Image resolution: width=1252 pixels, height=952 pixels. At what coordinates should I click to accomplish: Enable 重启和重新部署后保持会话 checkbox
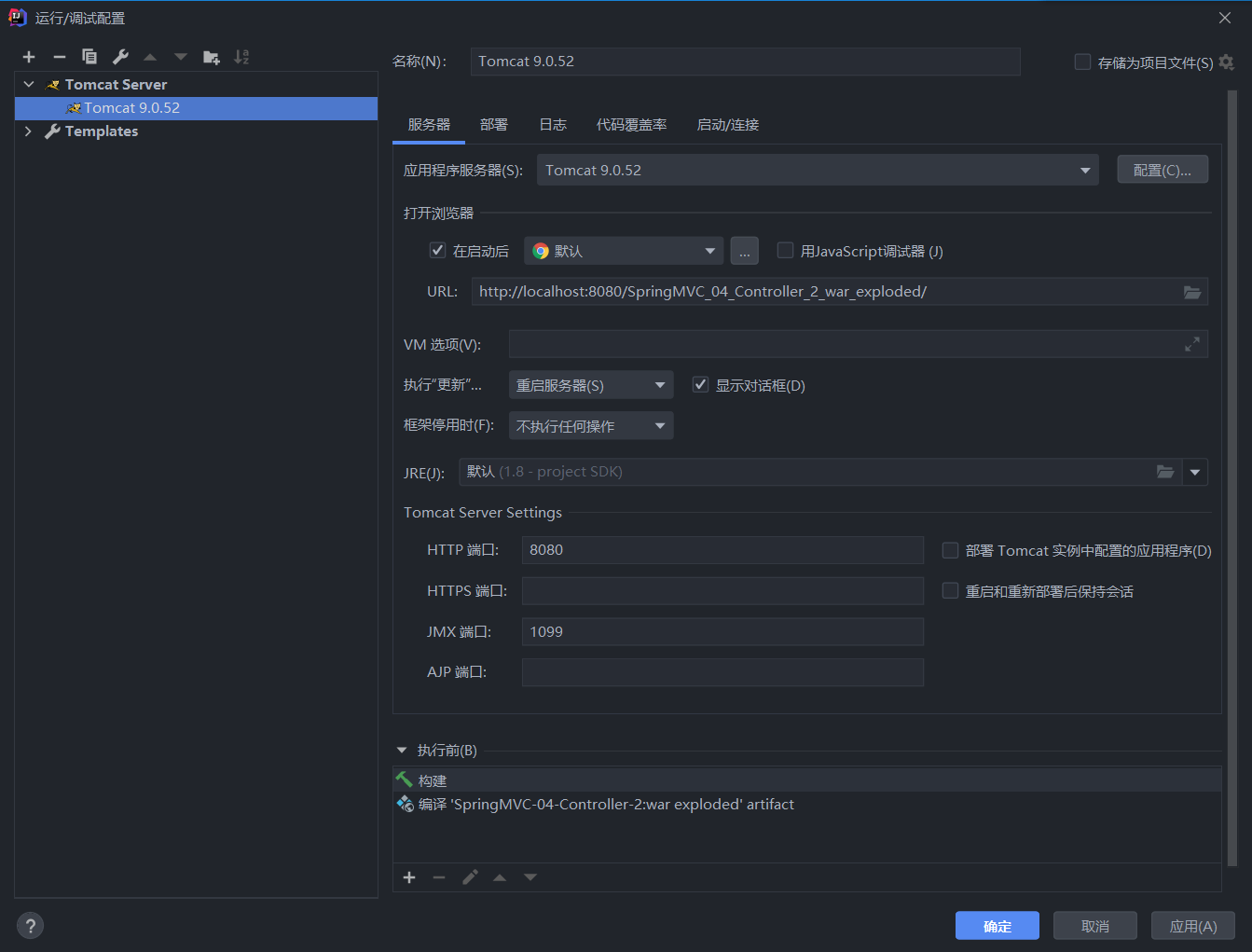[950, 590]
